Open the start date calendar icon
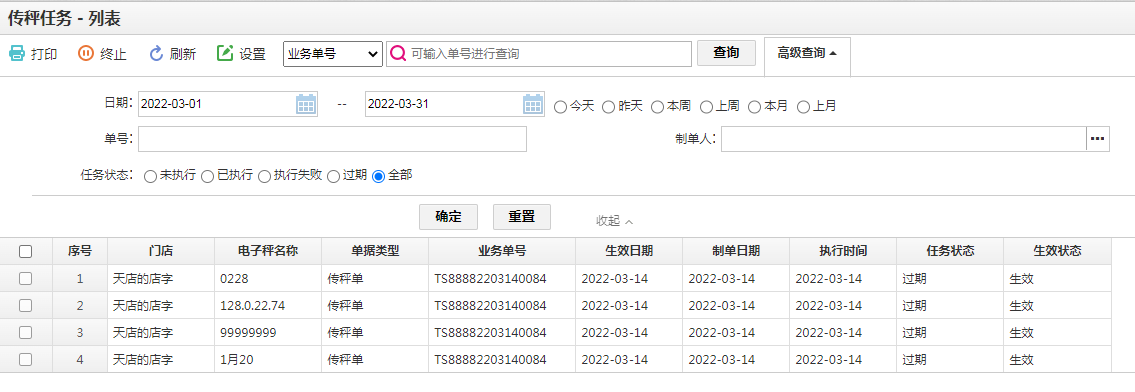The image size is (1135, 392). tap(306, 104)
